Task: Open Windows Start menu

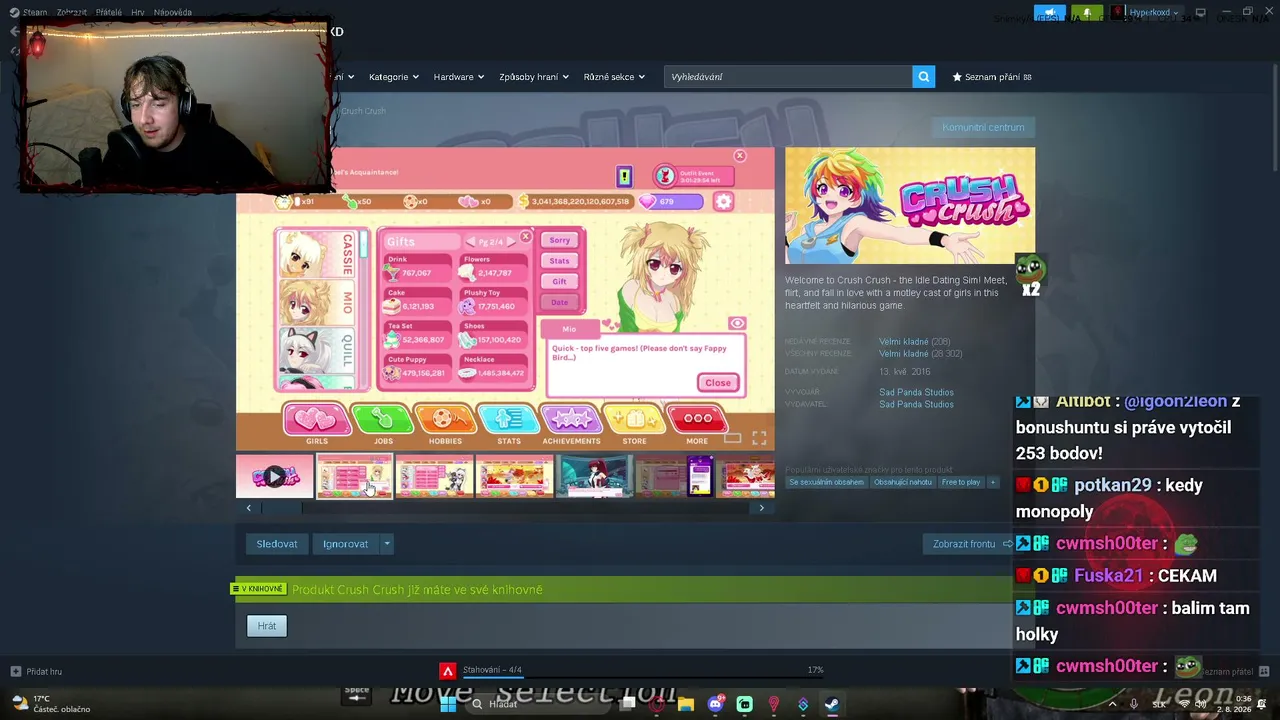Action: point(448,704)
